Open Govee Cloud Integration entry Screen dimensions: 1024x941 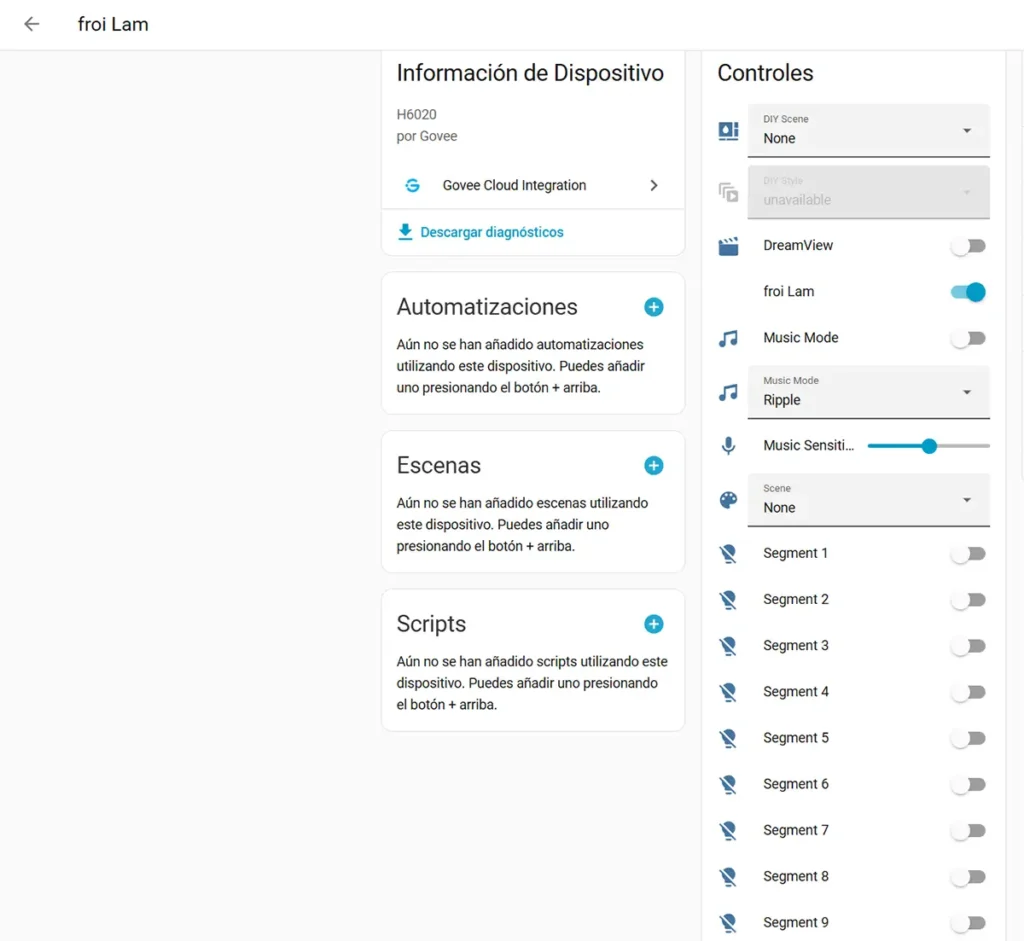click(x=532, y=185)
